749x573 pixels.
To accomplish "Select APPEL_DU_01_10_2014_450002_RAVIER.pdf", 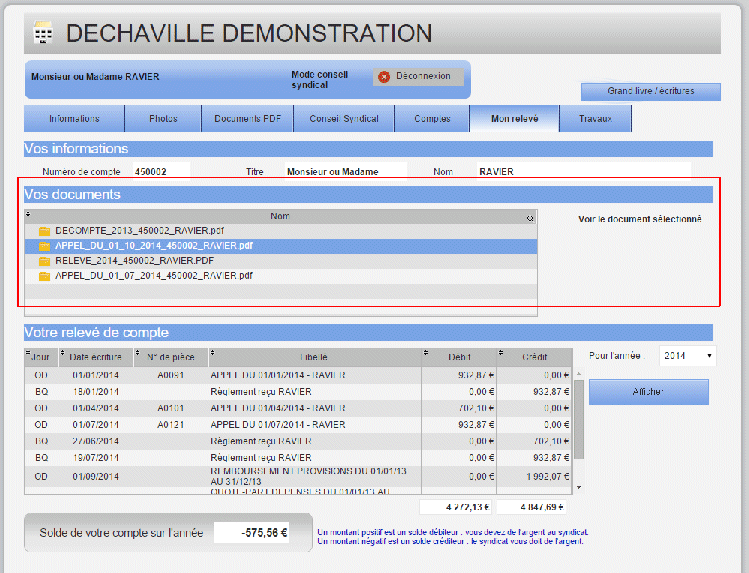I will click(281, 246).
